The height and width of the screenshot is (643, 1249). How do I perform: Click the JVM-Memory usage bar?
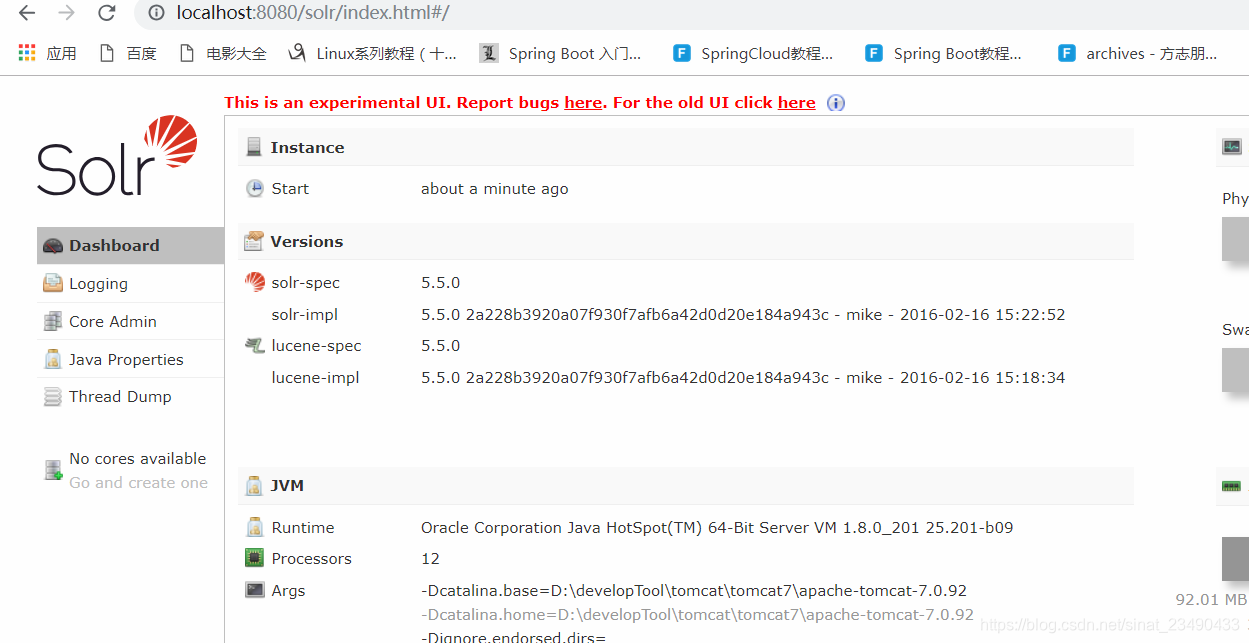pyautogui.click(x=1235, y=558)
